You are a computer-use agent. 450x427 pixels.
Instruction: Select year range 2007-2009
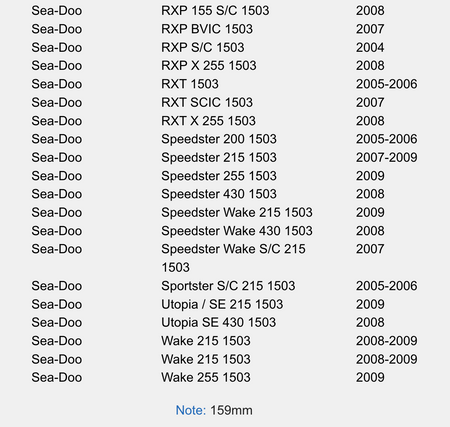coord(386,157)
